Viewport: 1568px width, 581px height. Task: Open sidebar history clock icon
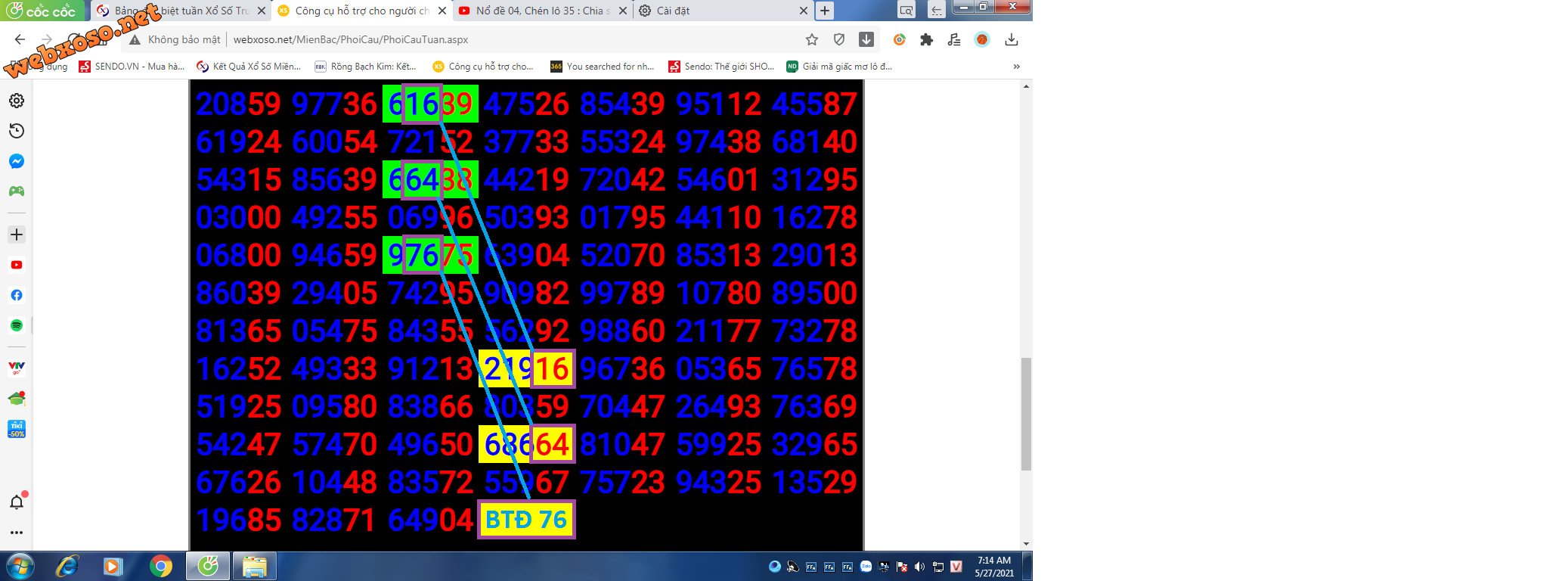[x=17, y=131]
